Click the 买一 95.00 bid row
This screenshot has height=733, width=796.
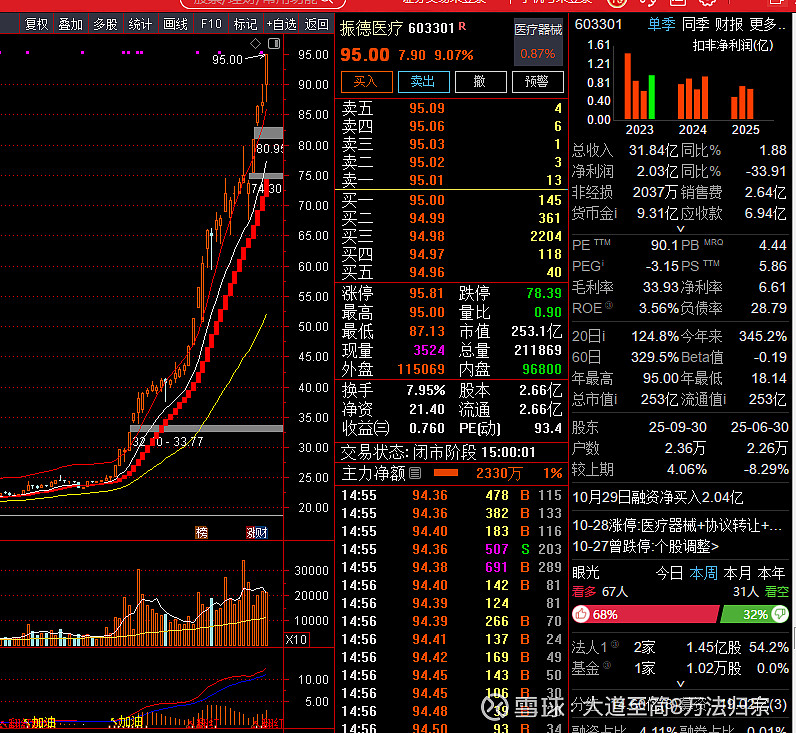pos(451,200)
